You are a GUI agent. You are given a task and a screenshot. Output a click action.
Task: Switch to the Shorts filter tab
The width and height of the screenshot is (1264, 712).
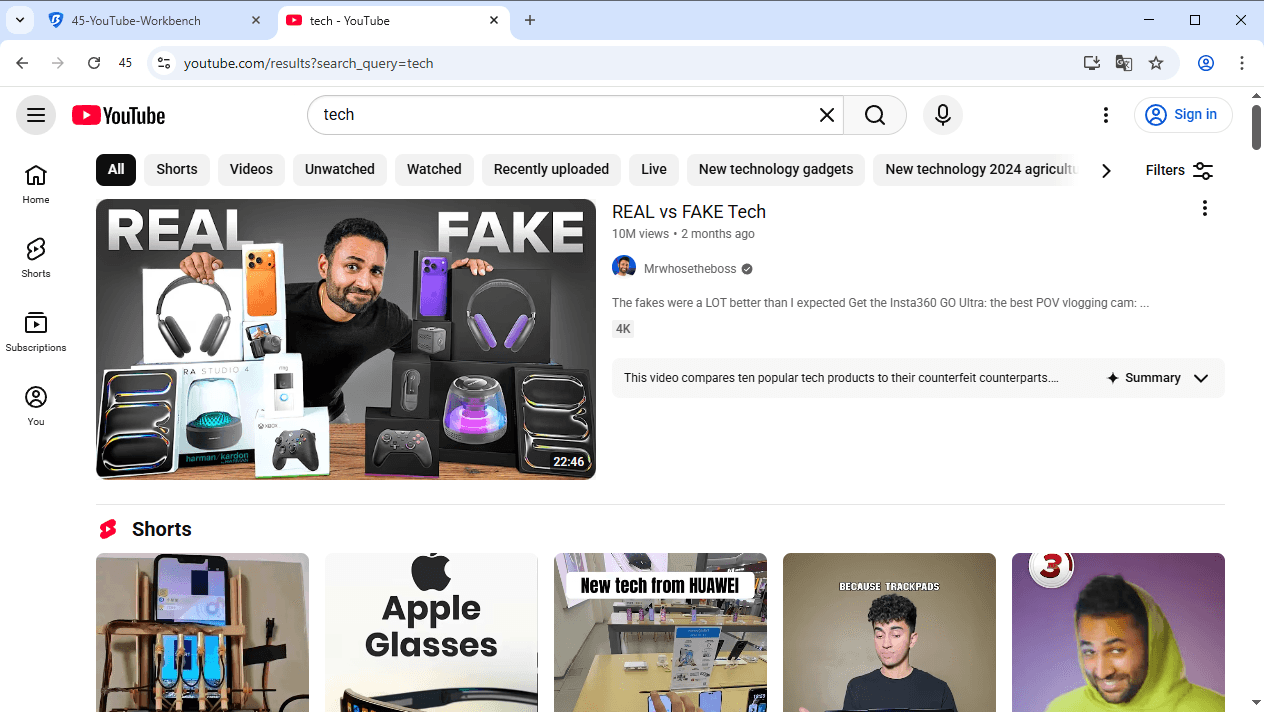[176, 170]
